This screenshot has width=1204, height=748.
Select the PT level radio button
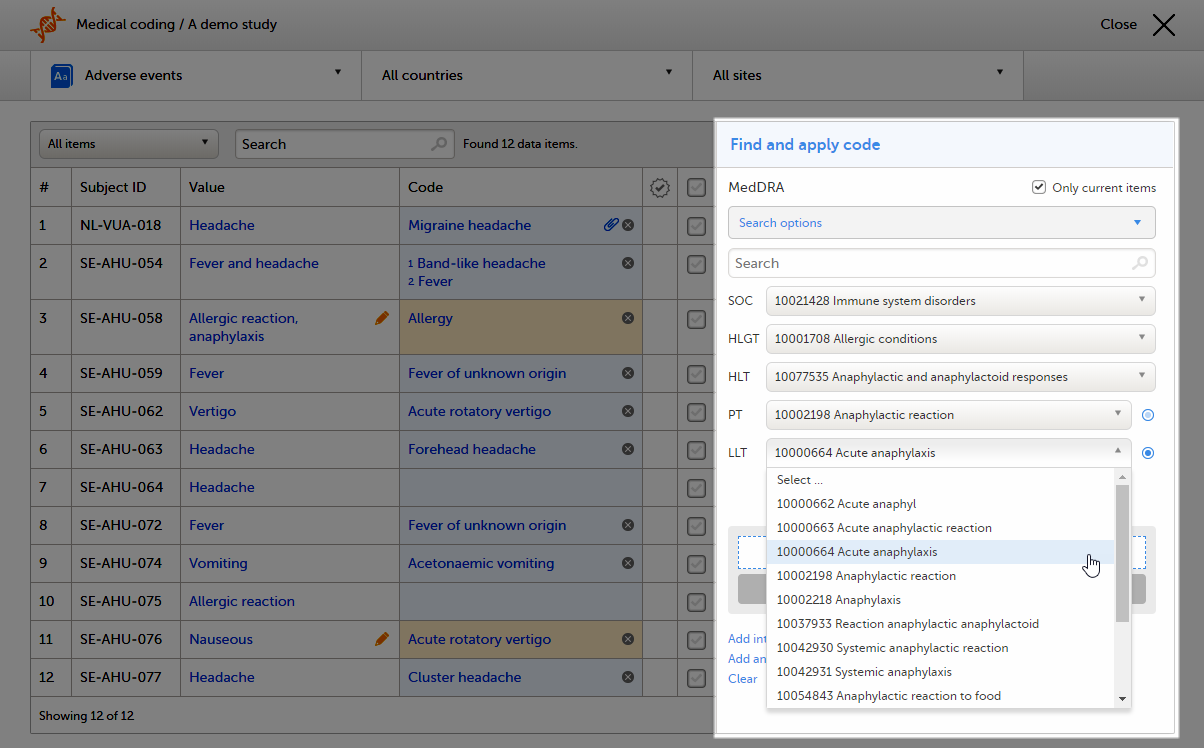click(1148, 415)
